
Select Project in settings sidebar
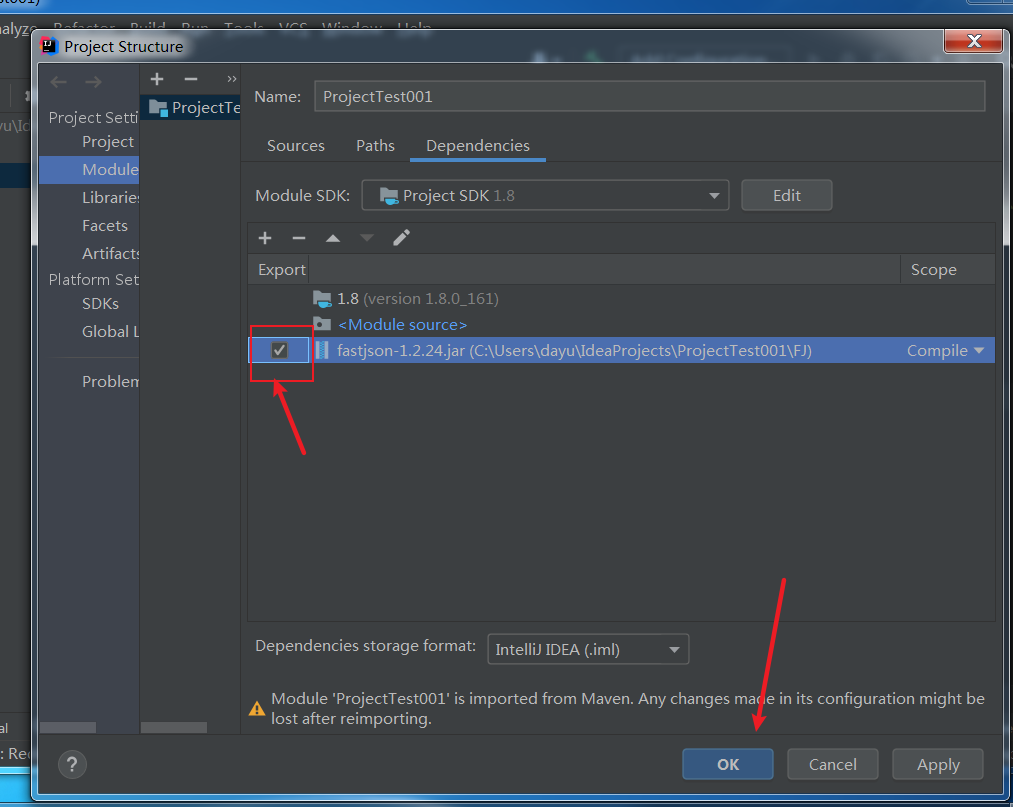108,141
